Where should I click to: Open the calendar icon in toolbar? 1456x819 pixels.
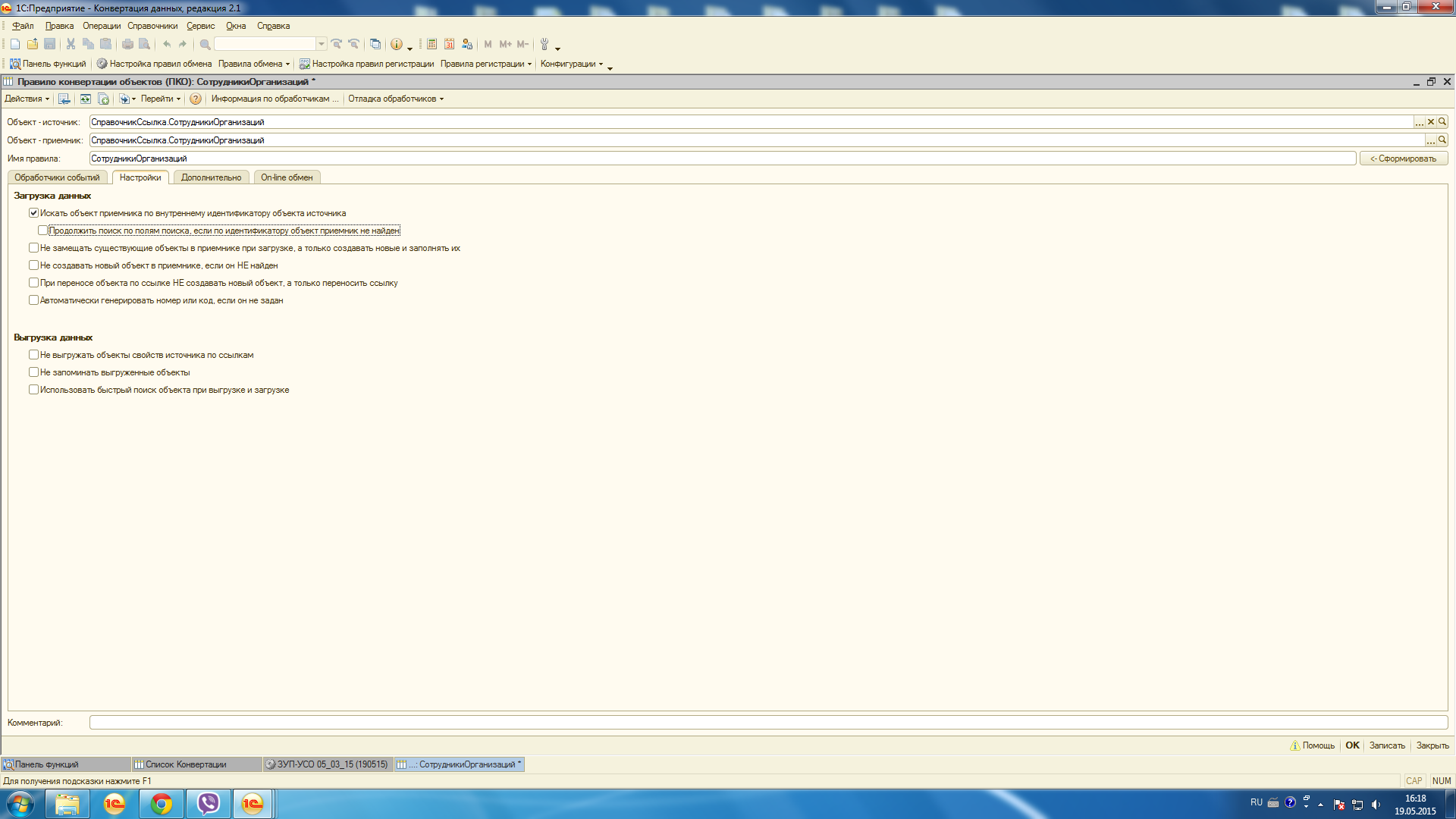(450, 44)
